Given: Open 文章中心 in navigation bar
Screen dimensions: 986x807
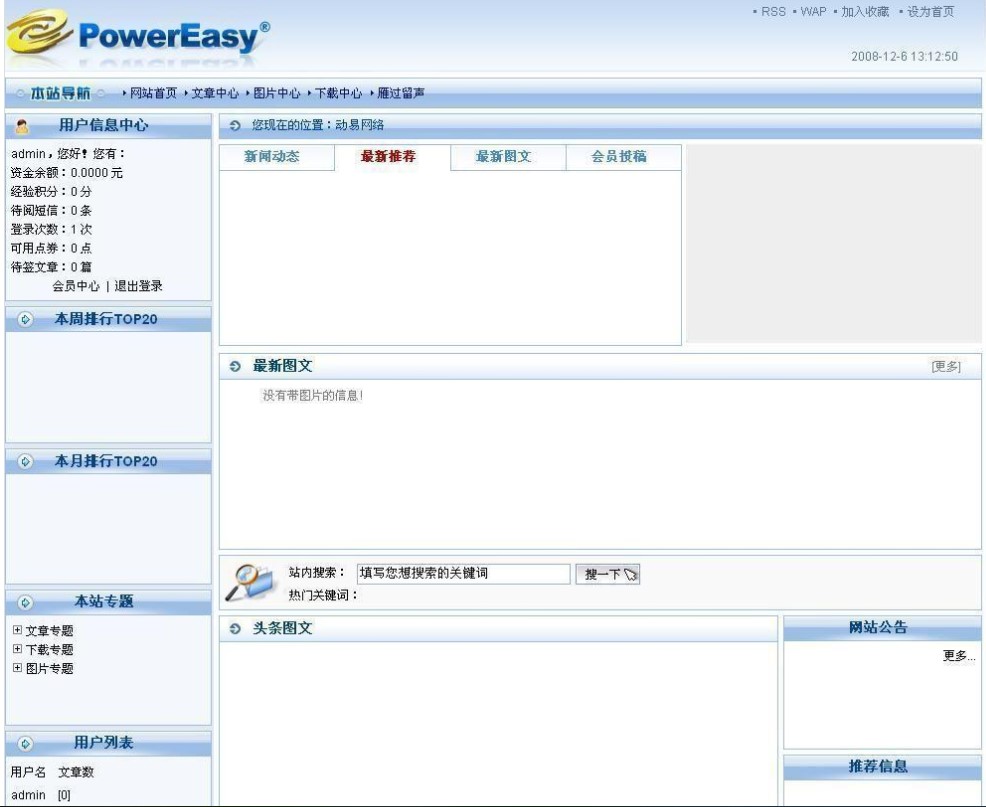Looking at the screenshot, I should click(x=215, y=93).
